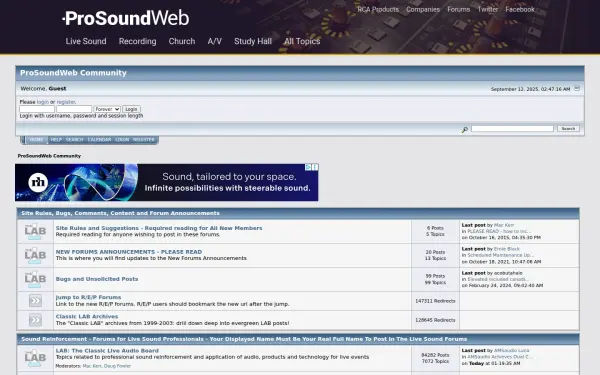Collapse the header using the shrink icon

[577, 88]
